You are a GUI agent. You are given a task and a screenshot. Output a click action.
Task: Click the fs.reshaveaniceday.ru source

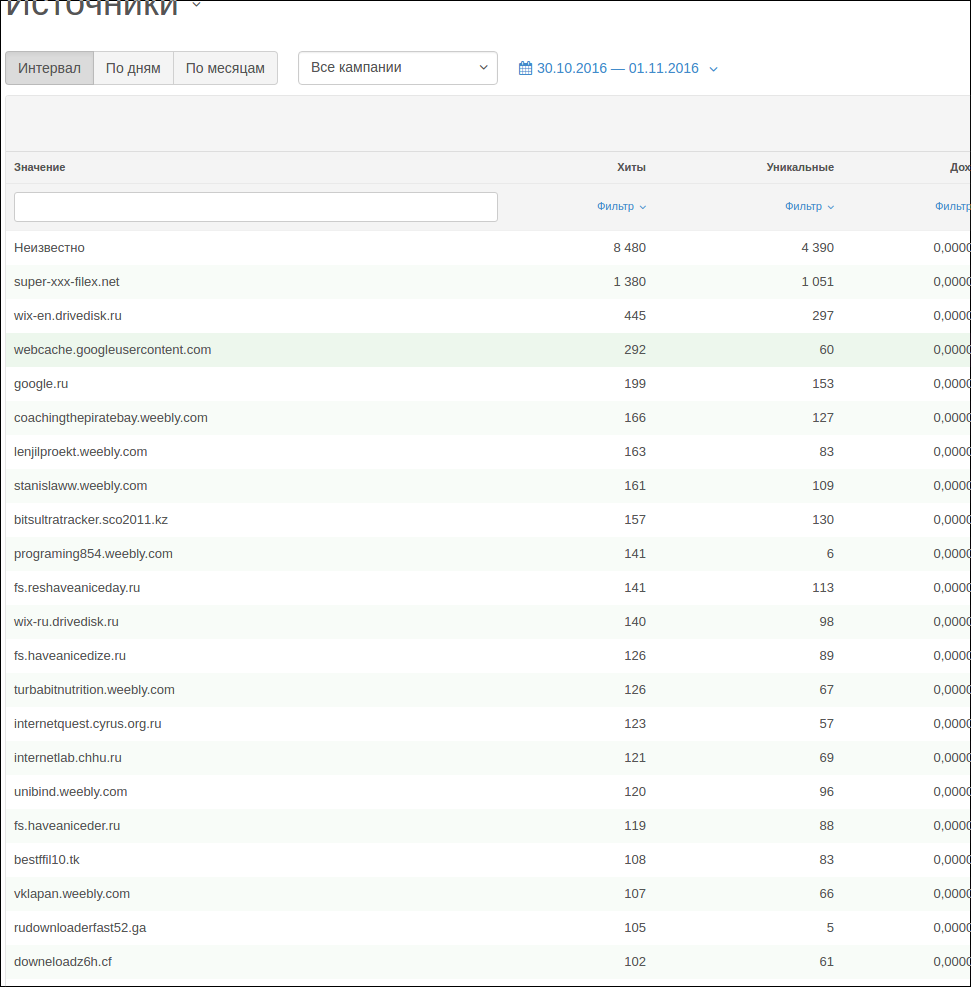click(77, 588)
